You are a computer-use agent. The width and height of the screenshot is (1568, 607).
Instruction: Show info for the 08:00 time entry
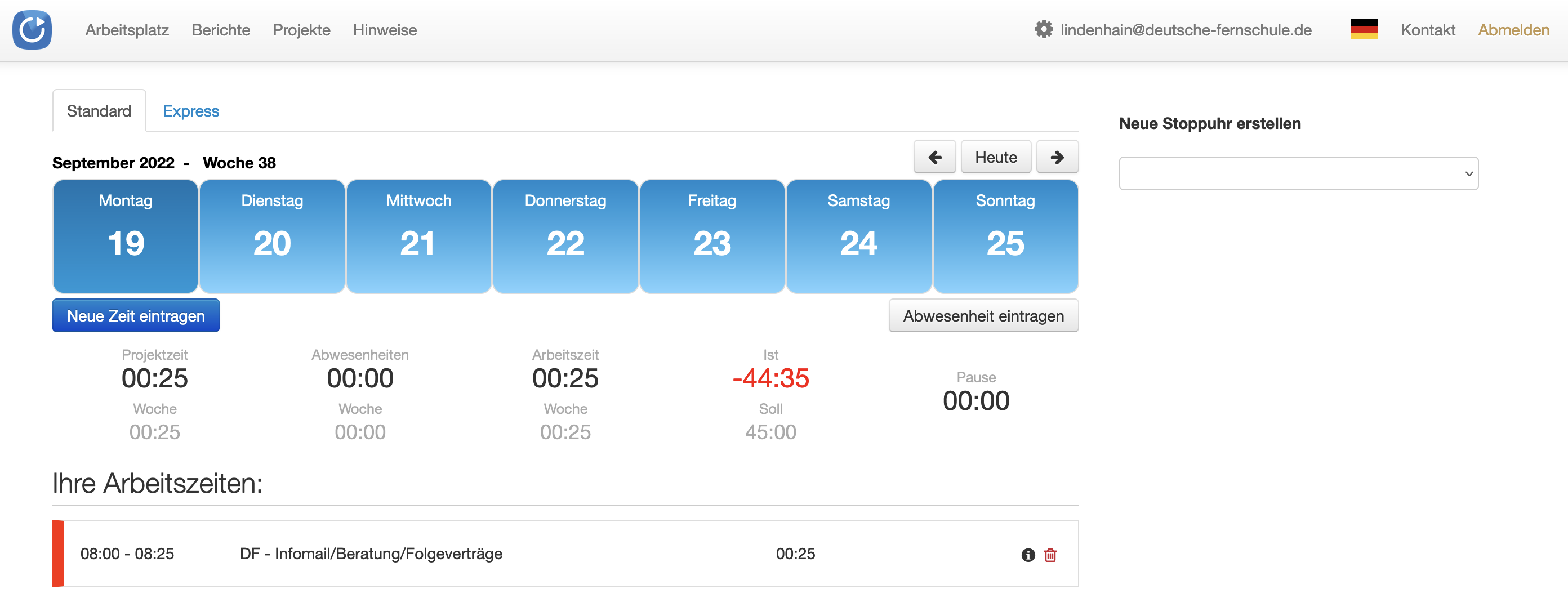click(x=1027, y=555)
